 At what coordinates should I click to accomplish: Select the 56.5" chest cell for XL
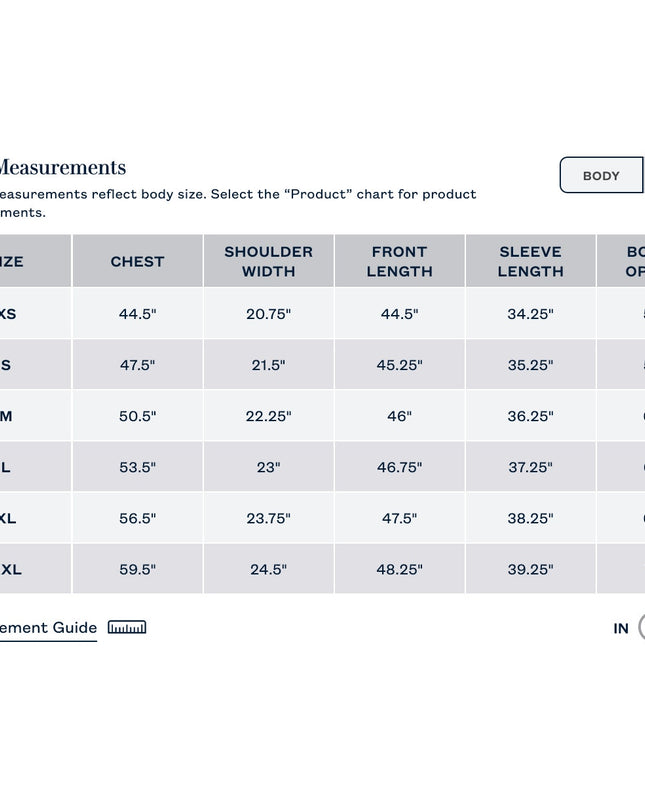[137, 518]
